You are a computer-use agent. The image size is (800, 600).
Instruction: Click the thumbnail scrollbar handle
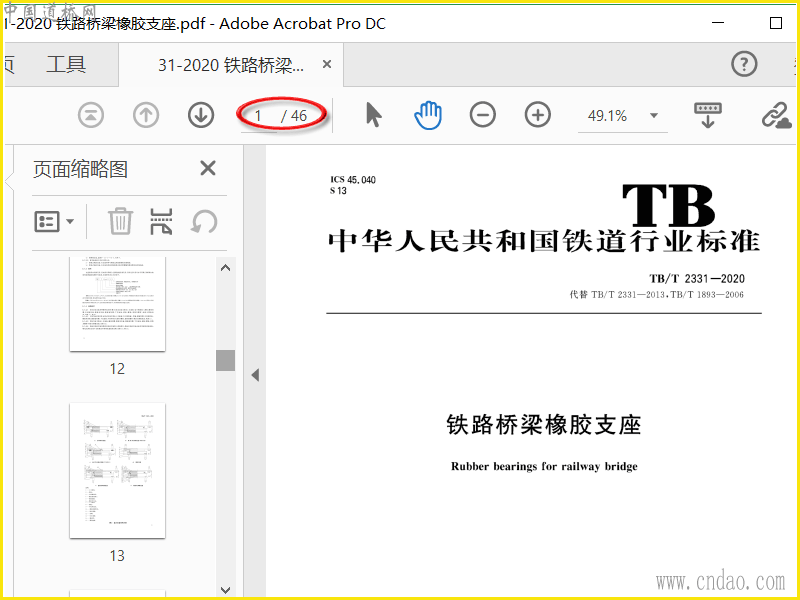coord(226,360)
